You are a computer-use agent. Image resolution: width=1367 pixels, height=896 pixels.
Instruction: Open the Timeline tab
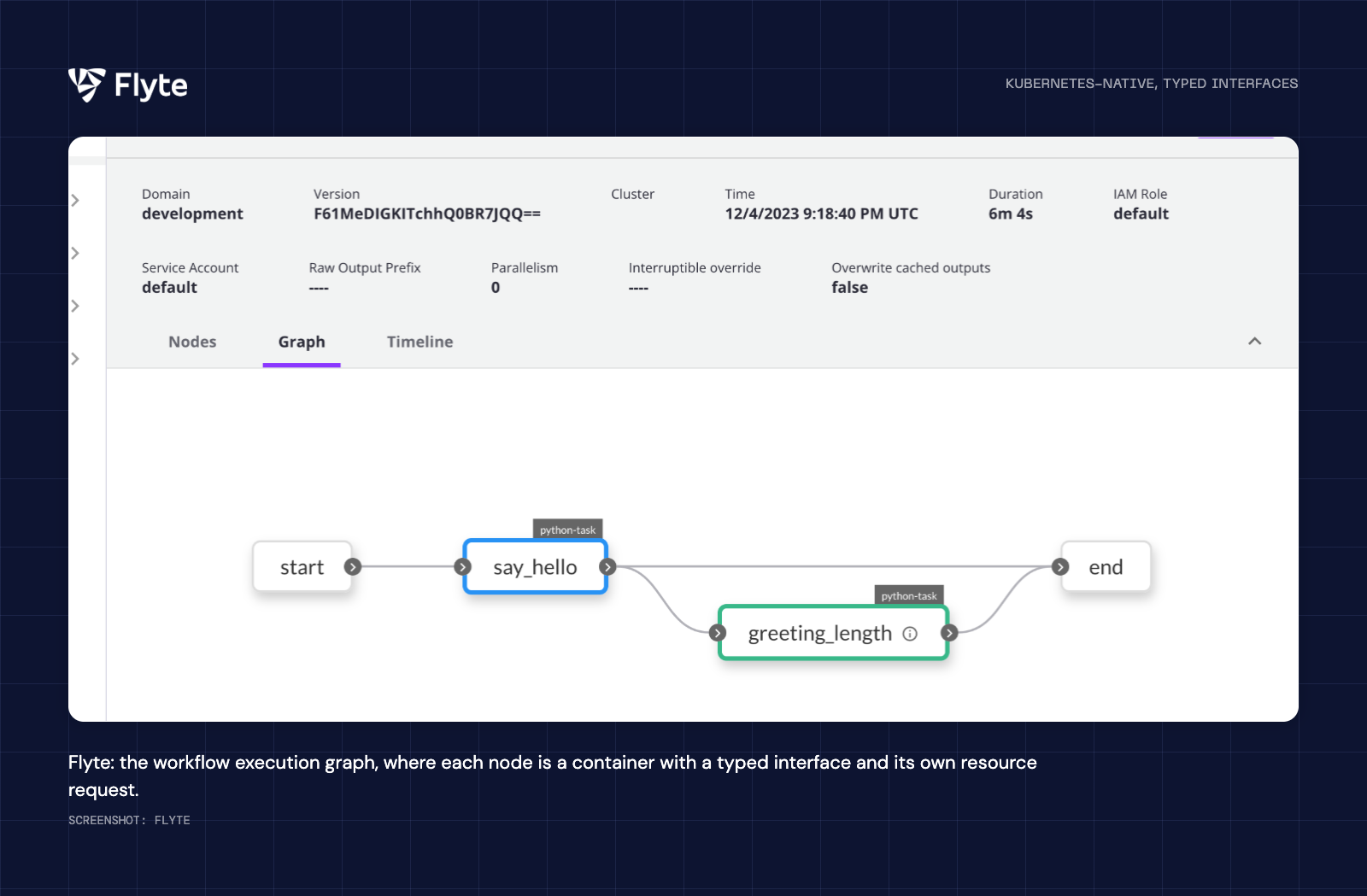point(420,342)
